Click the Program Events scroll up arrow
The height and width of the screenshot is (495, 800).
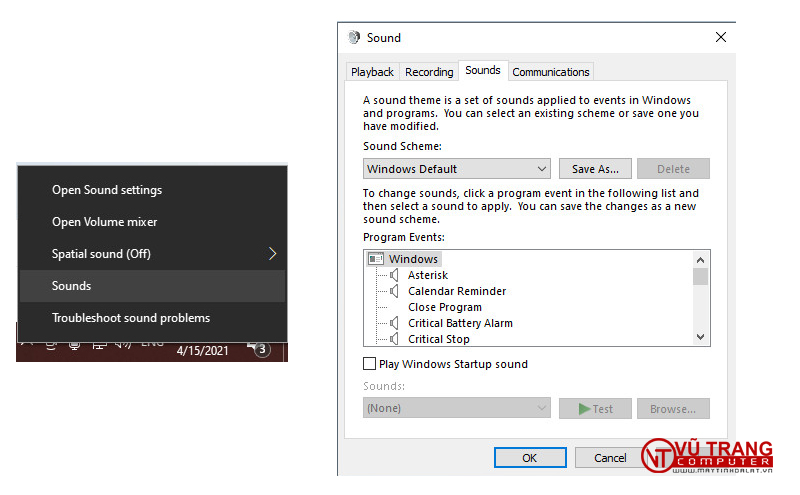click(701, 260)
